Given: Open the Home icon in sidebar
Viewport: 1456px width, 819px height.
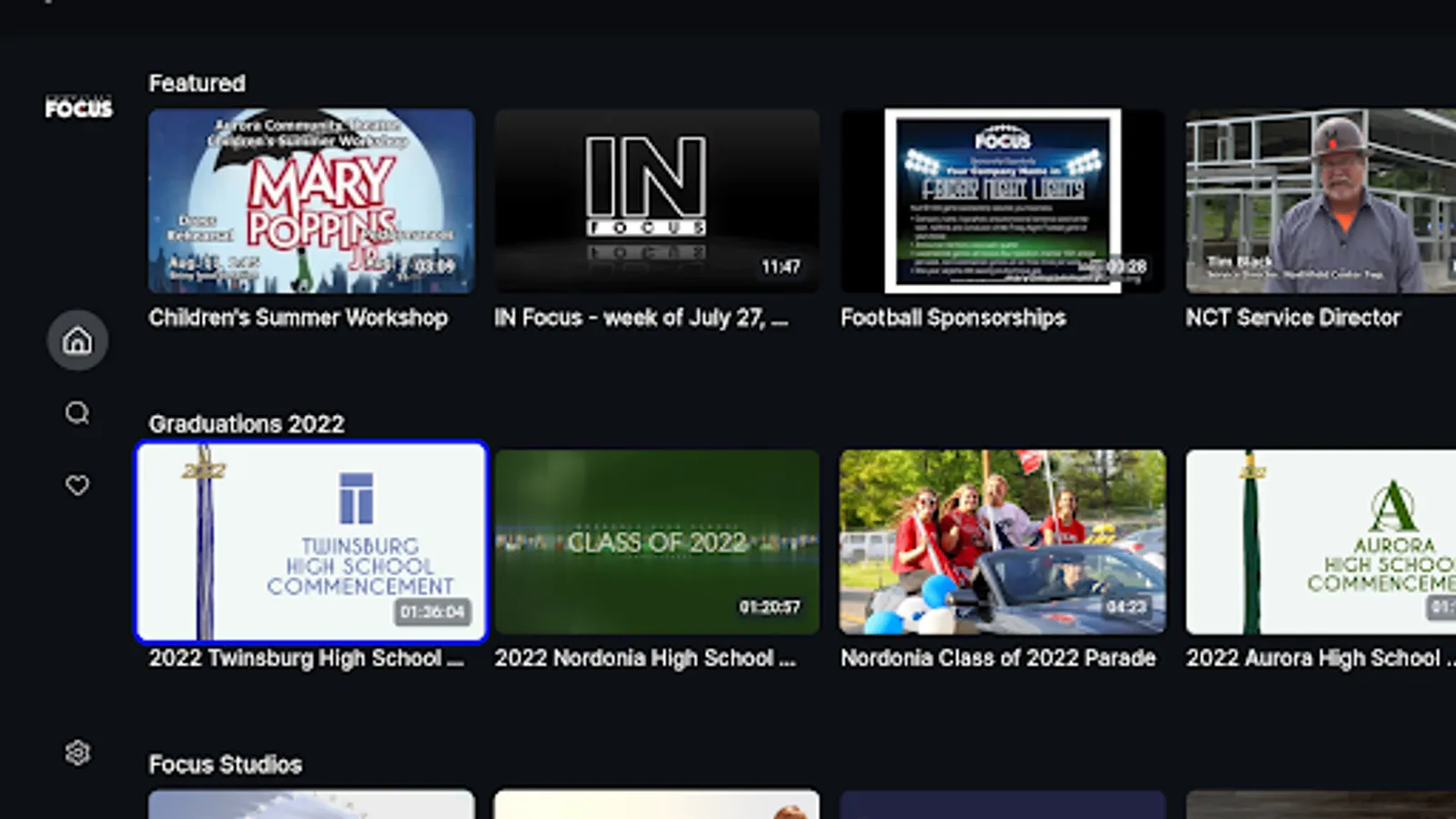Looking at the screenshot, I should point(77,340).
